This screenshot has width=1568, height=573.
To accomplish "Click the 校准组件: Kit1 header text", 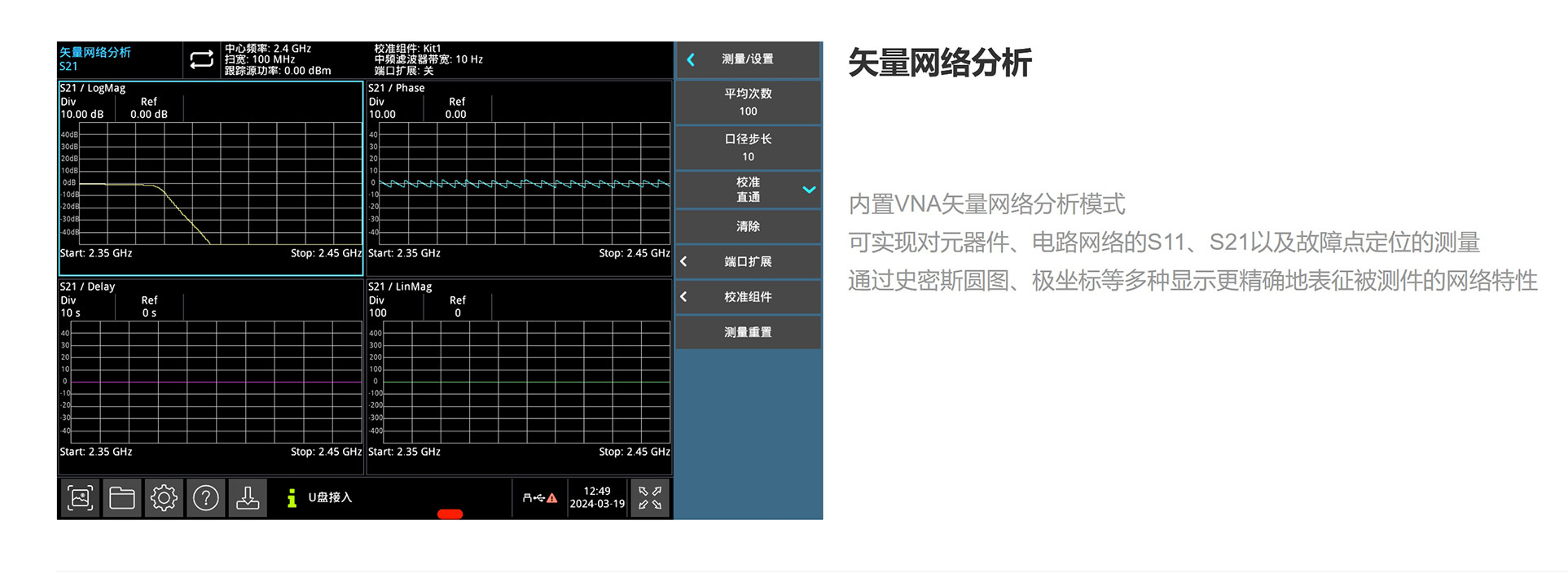I will 407,49.
